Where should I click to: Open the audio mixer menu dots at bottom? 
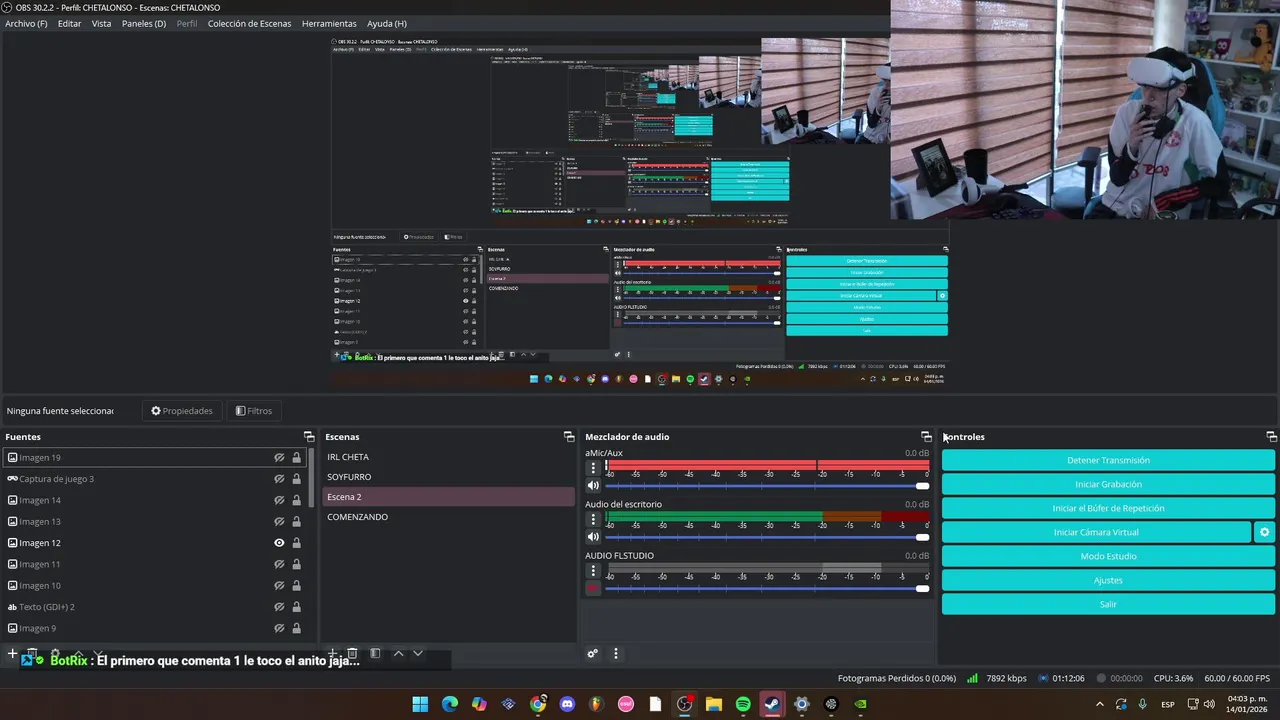pos(616,654)
